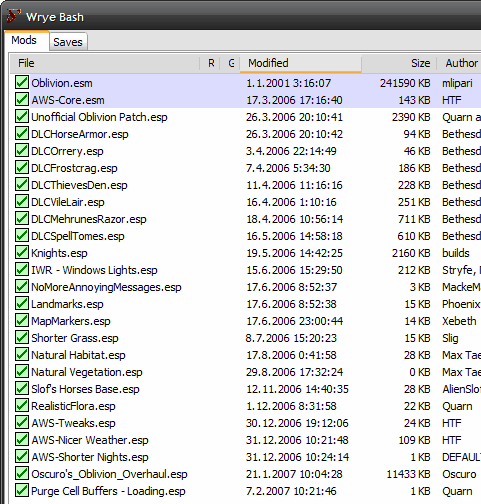This screenshot has width=481, height=504.
Task: Toggle the AWS-Tweaks.esp checkbox
Action: pos(22,422)
